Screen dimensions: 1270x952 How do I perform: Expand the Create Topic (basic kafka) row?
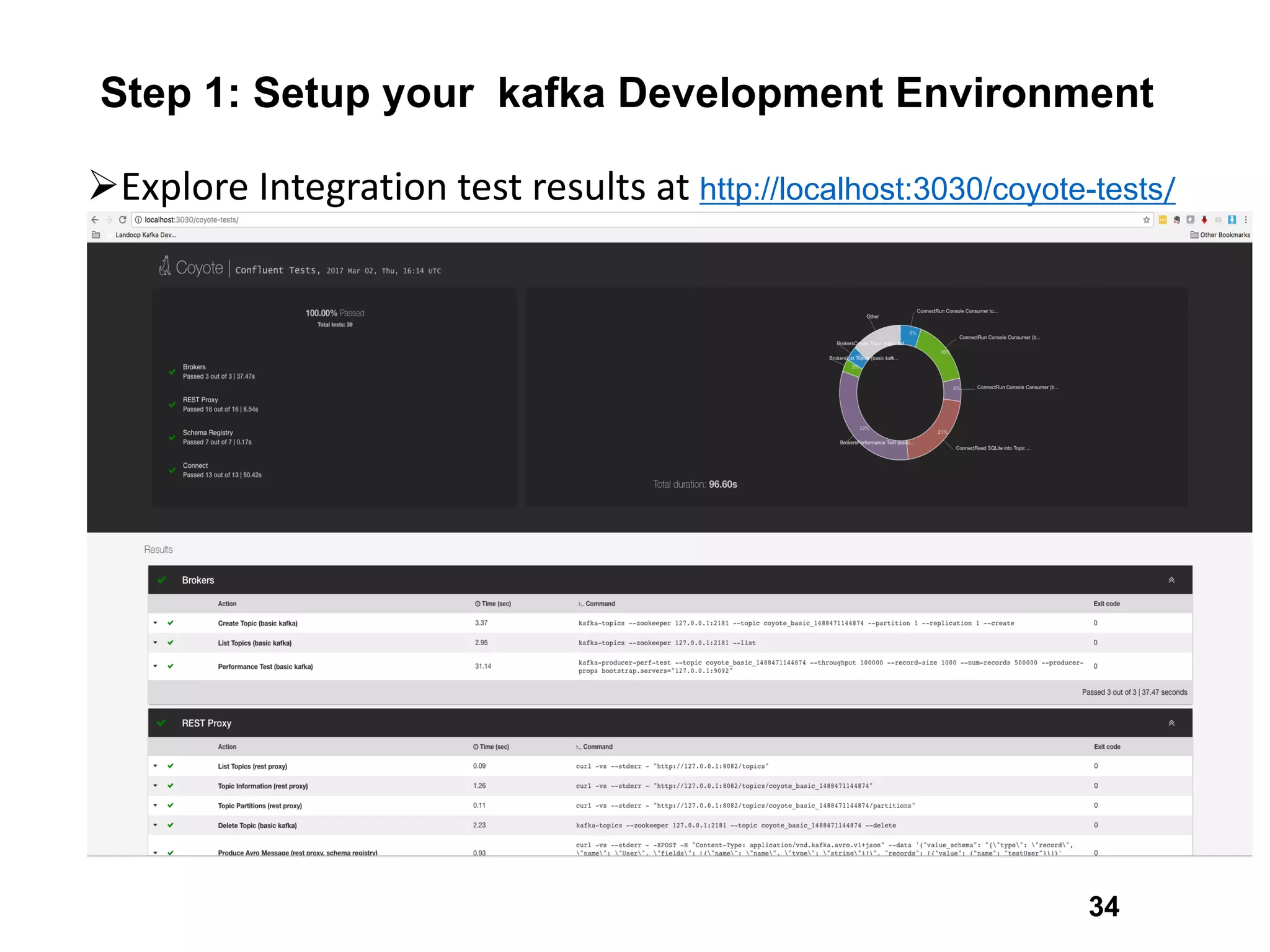click(x=155, y=623)
